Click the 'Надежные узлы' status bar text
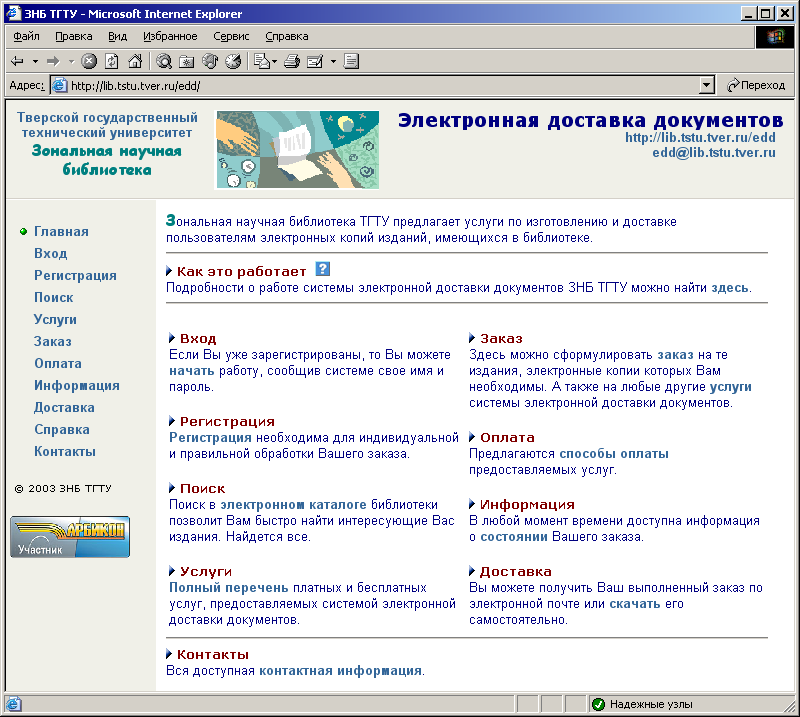 [651, 704]
